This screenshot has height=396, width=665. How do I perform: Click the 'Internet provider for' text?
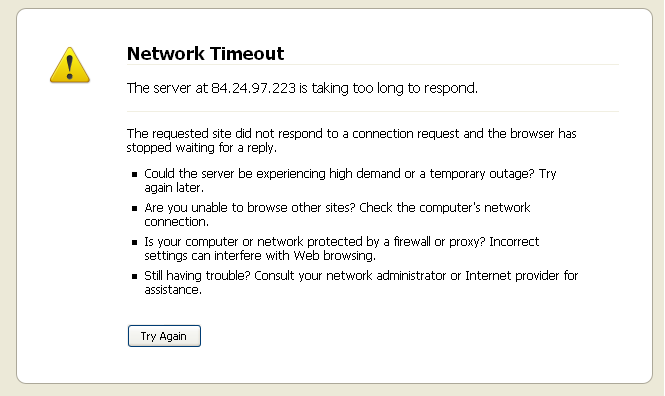pos(522,276)
